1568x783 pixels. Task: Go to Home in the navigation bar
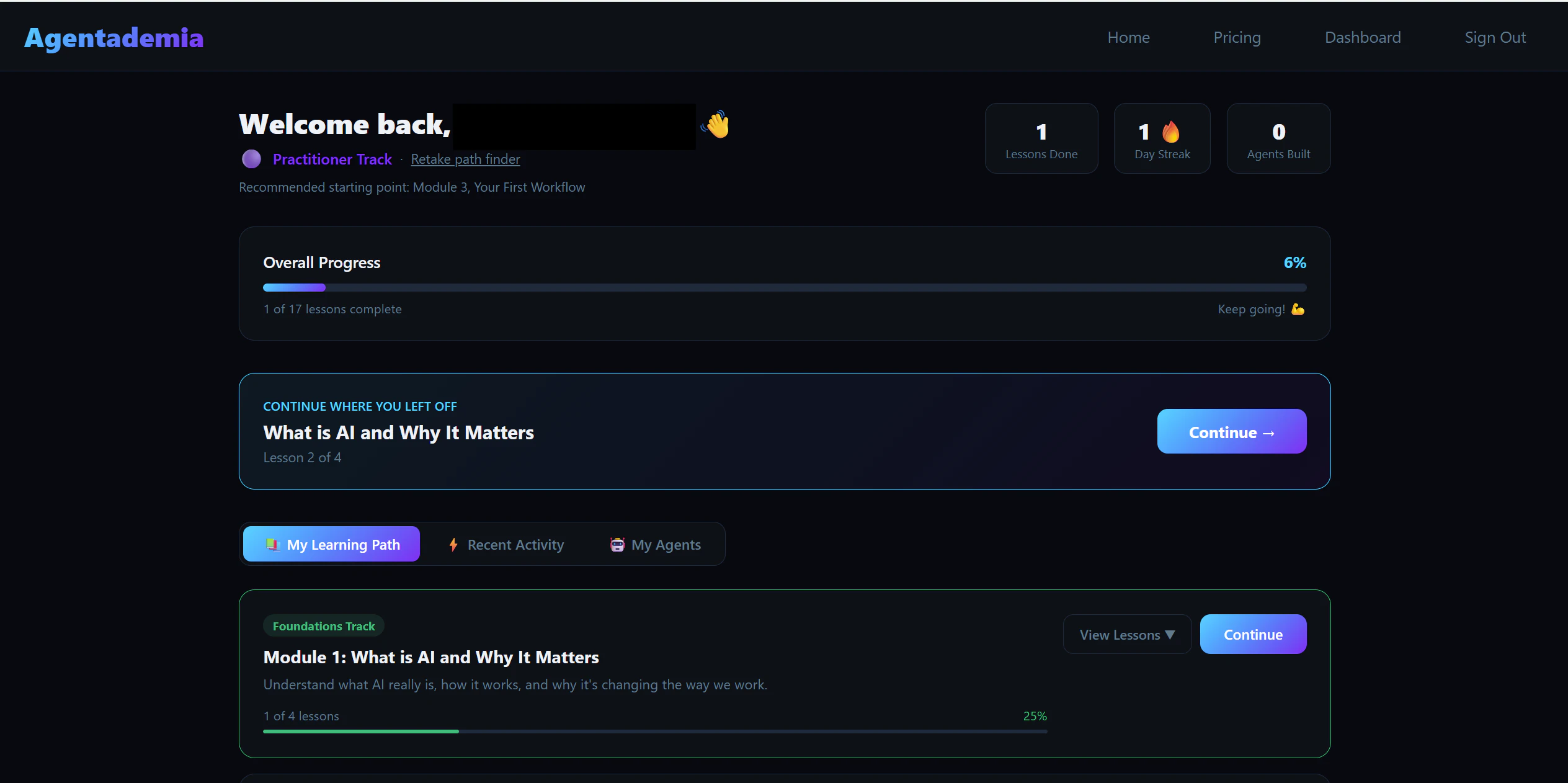pos(1128,38)
